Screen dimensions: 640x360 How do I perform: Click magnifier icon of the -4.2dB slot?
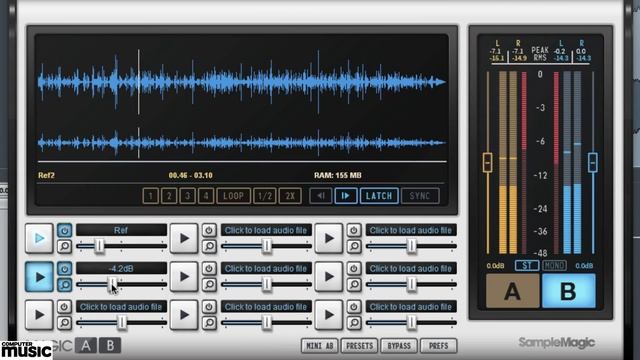[64, 284]
